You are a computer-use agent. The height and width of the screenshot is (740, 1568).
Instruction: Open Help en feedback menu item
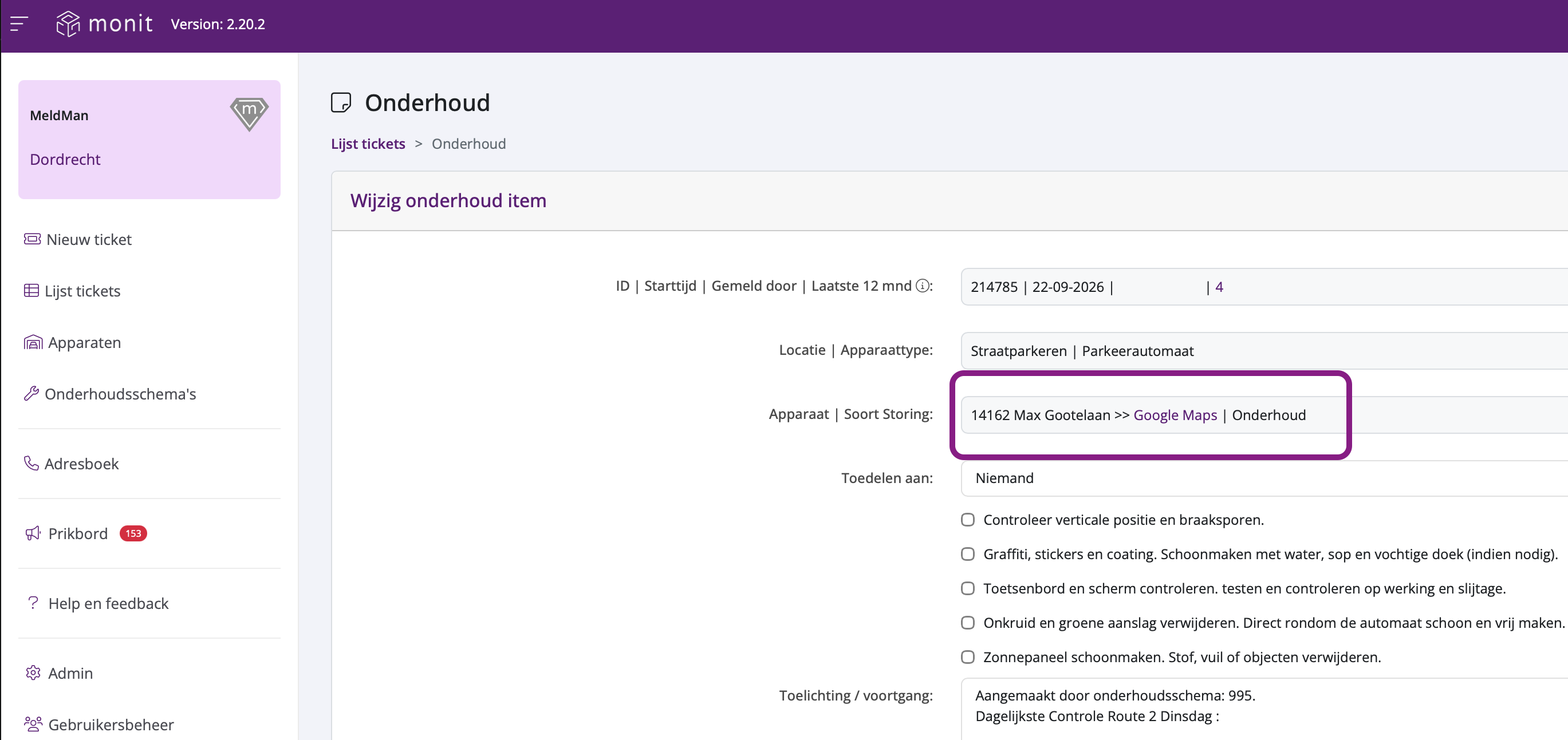[108, 603]
